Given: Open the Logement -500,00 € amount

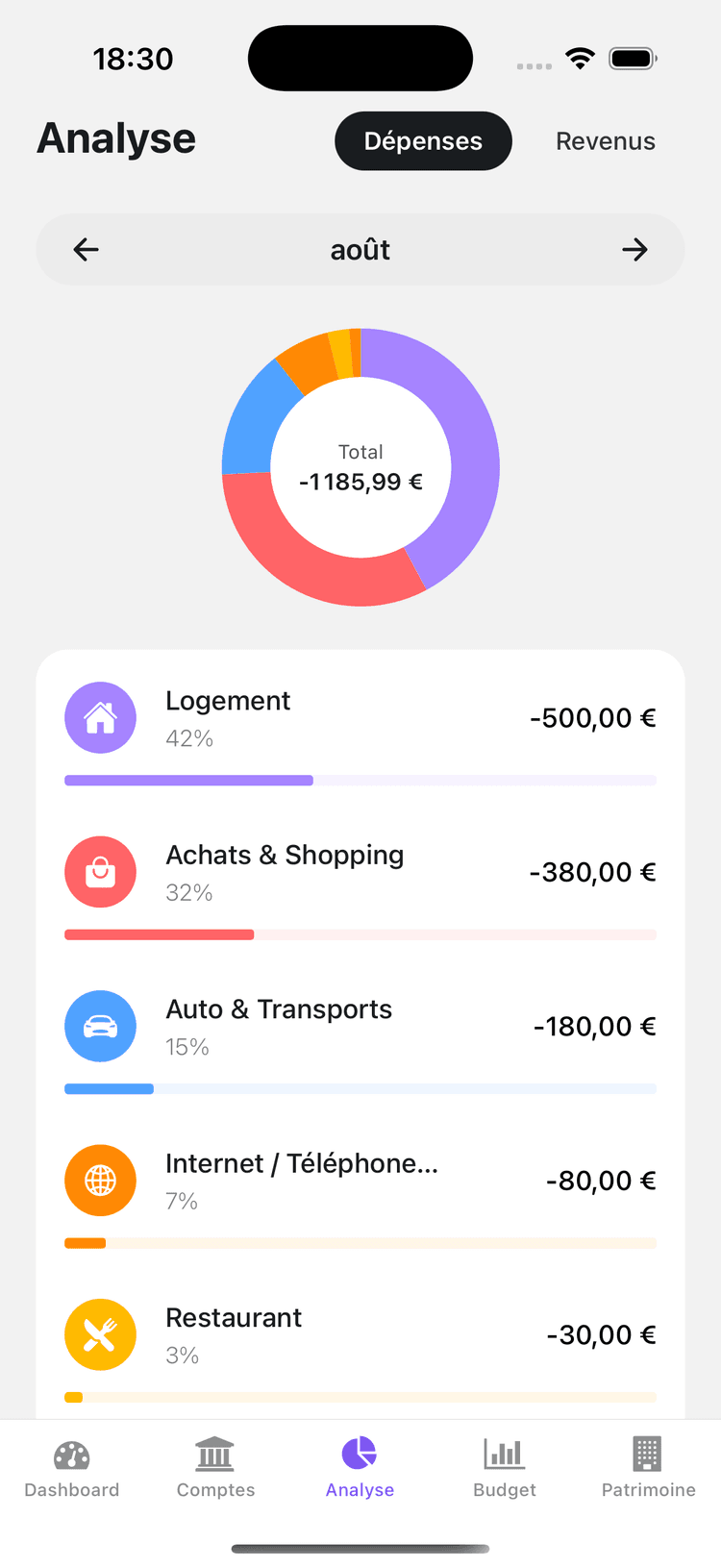Looking at the screenshot, I should (592, 718).
